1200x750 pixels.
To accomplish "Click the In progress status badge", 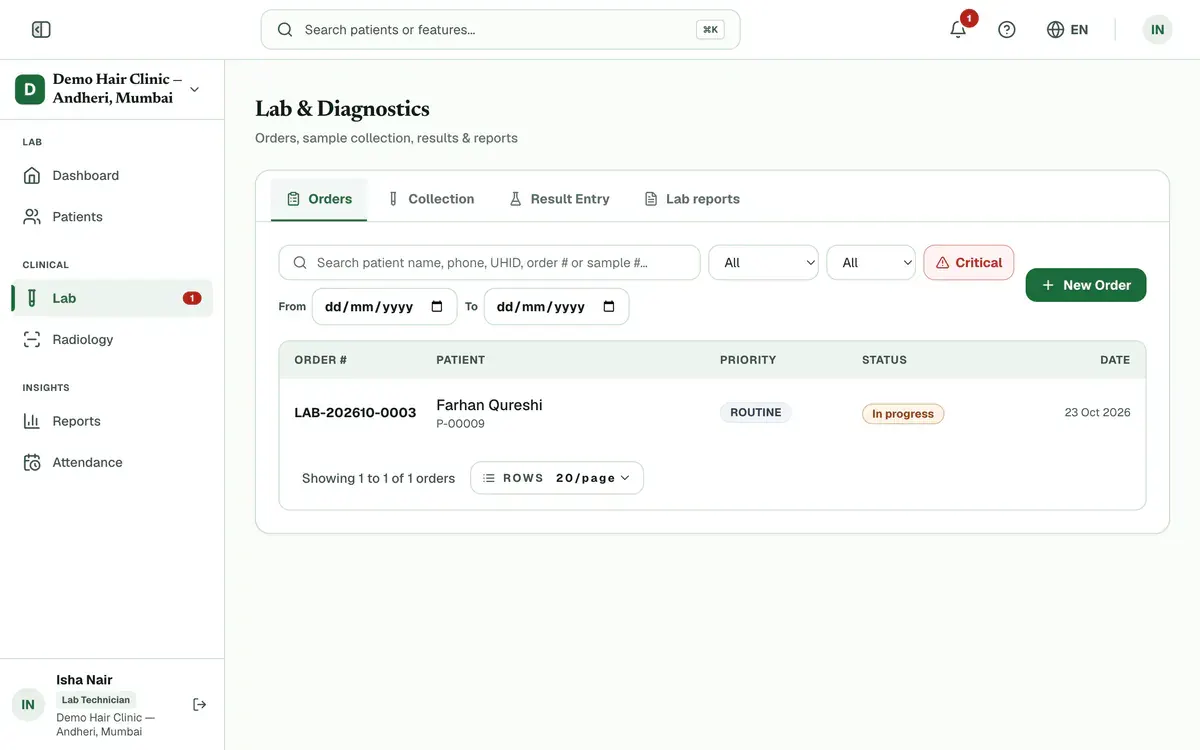I will 903,413.
